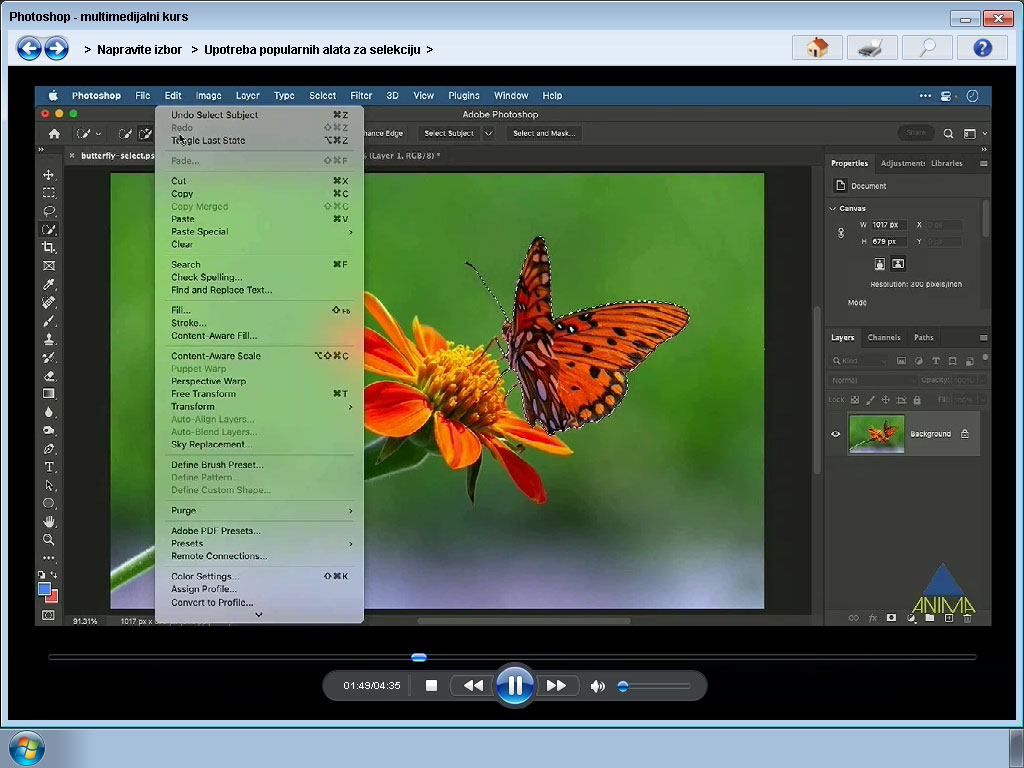Select the Crop tool in toolbar
The image size is (1024, 768).
coord(48,248)
